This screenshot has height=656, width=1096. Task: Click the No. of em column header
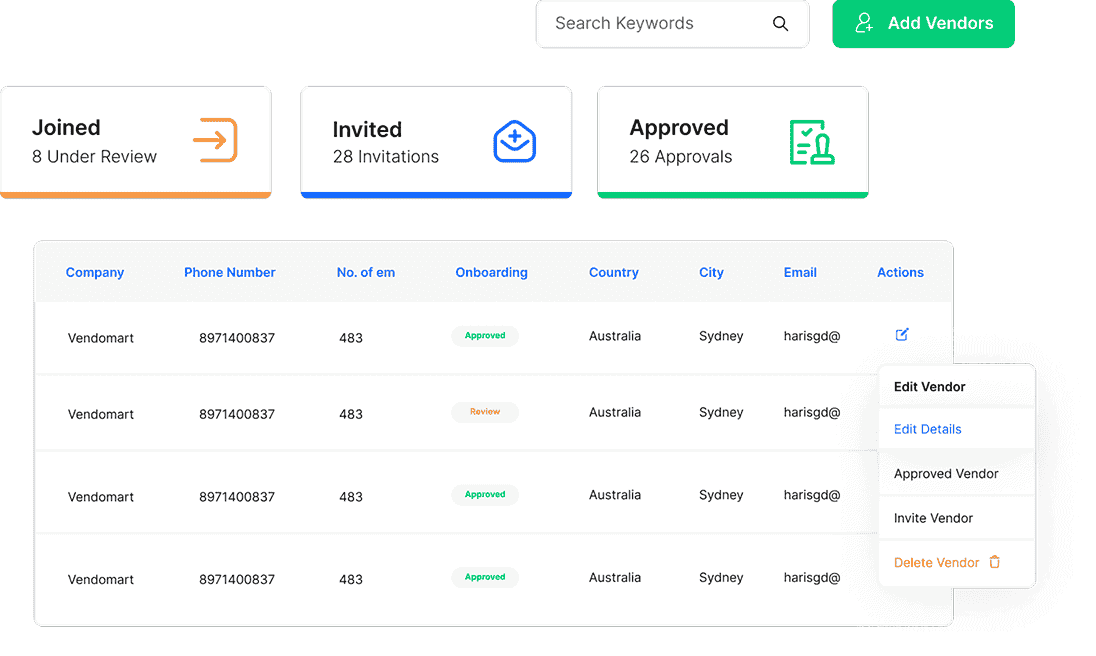366,272
